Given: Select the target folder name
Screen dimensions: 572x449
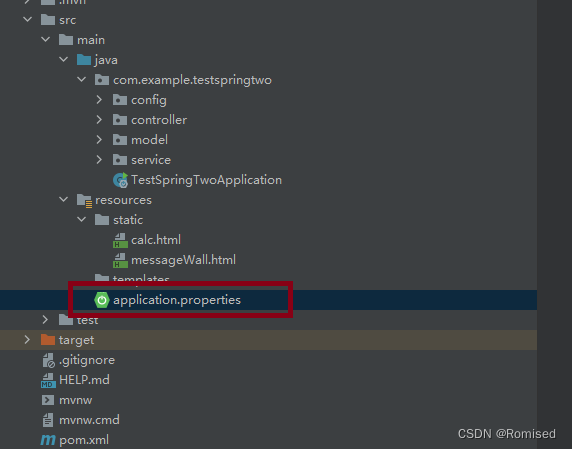Looking at the screenshot, I should (77, 341).
